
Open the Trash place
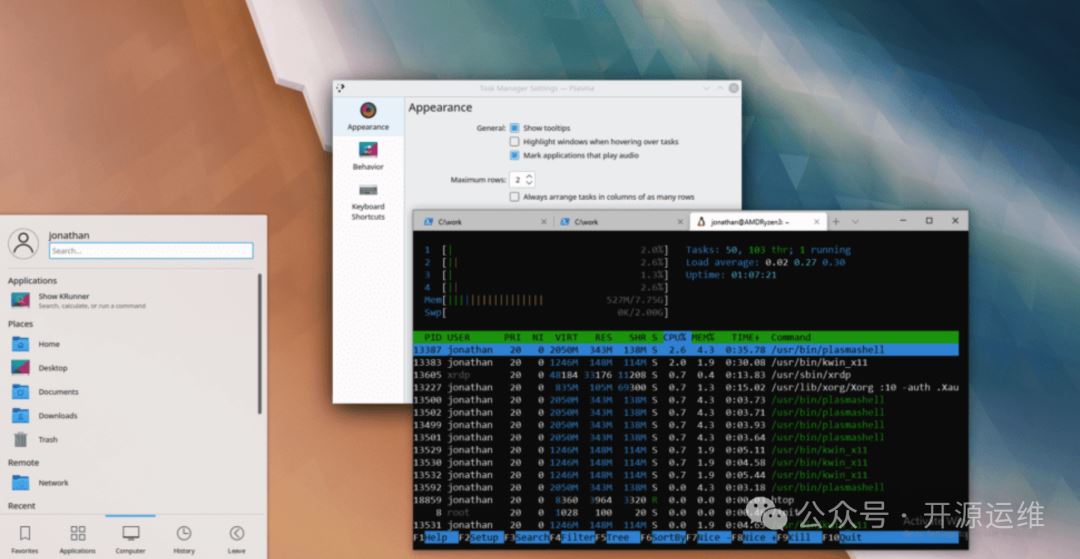[21, 439]
